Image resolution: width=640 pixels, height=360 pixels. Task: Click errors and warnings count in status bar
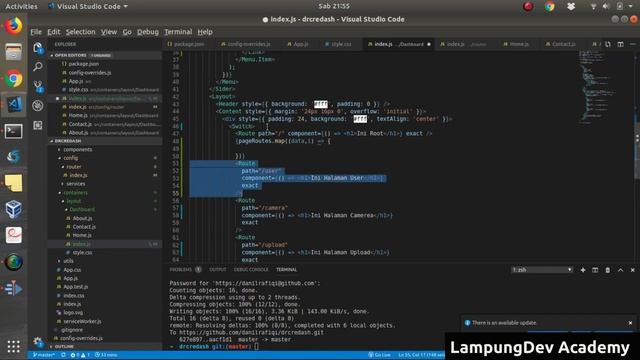pos(80,355)
